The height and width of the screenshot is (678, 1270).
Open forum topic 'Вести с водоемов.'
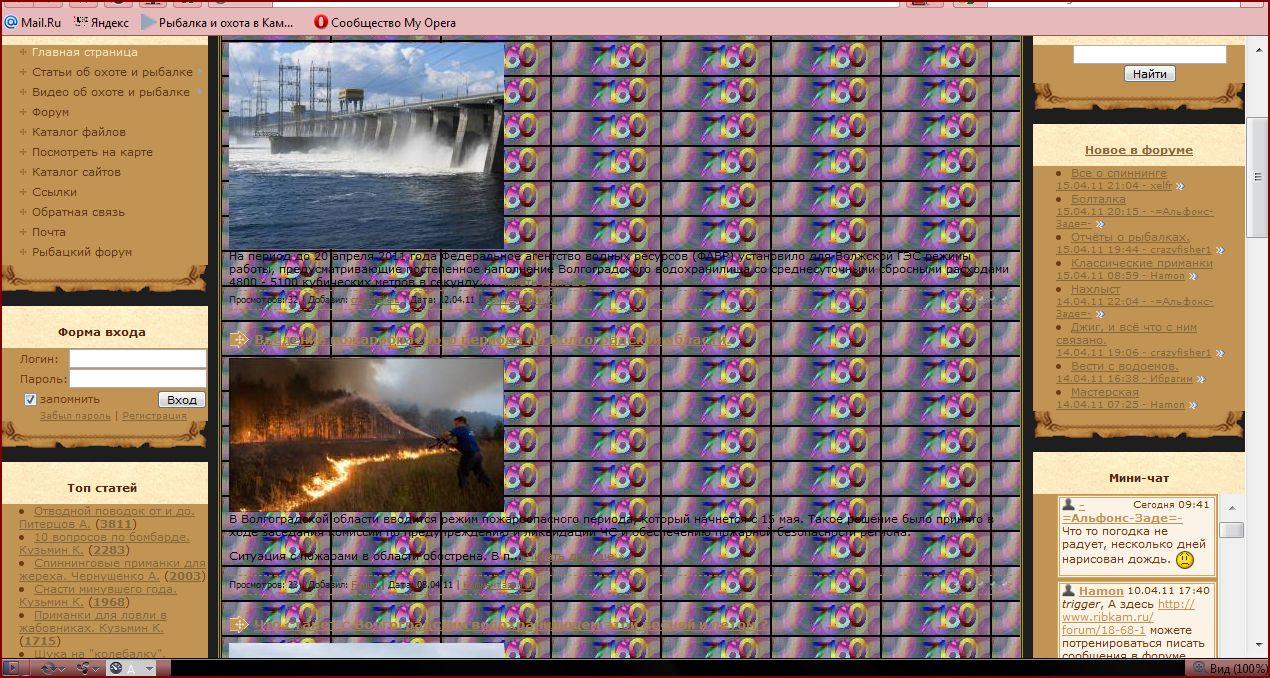tap(1124, 367)
